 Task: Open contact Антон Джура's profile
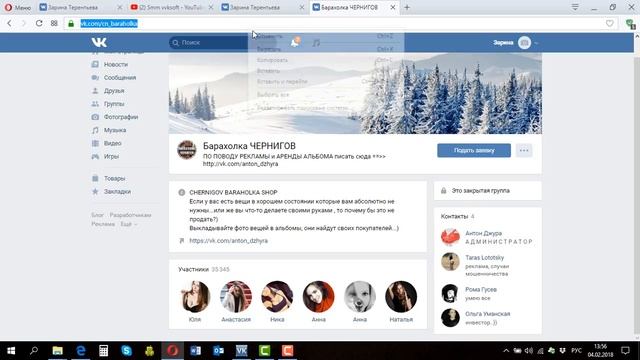(x=484, y=233)
